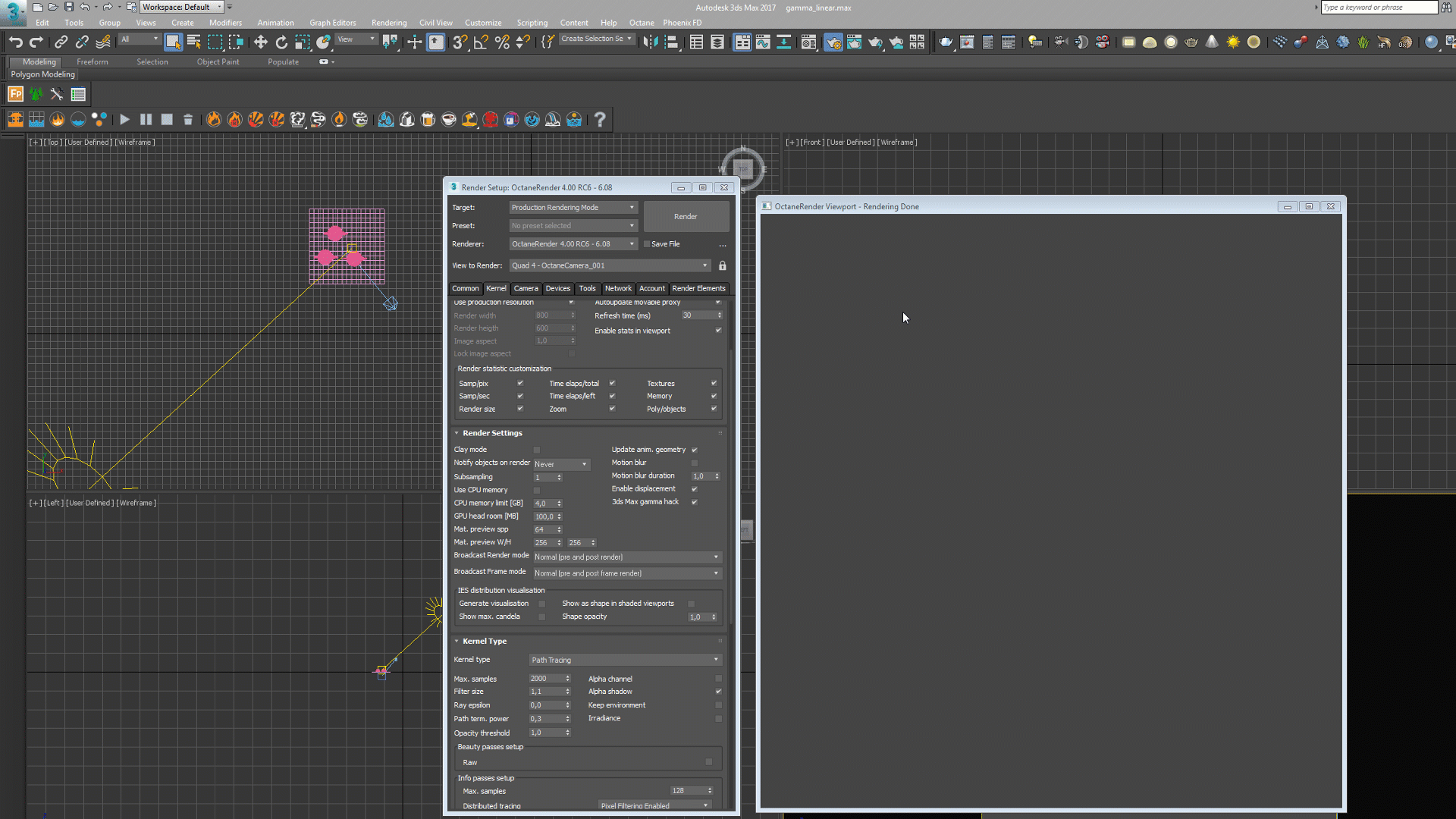
Task: Click the Undo arrow icon
Action: pyautogui.click(x=16, y=42)
